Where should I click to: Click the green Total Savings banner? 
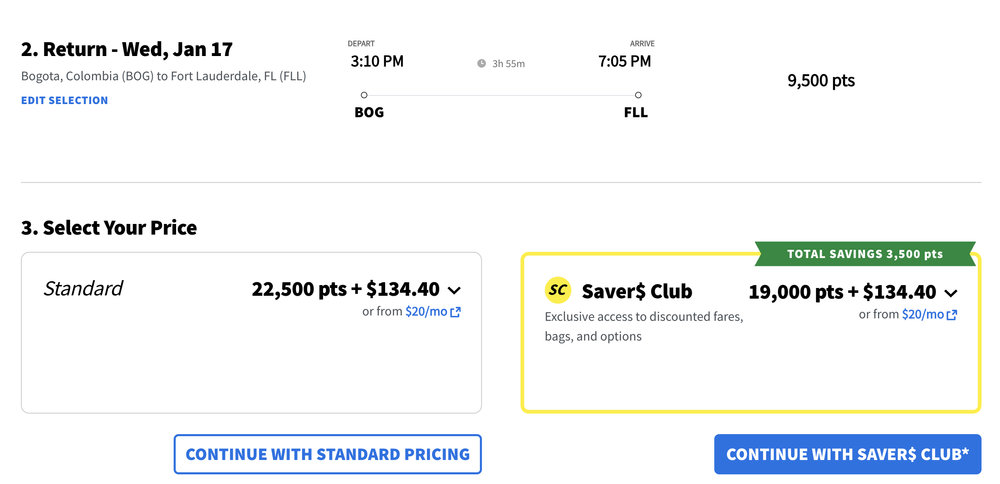coord(865,254)
